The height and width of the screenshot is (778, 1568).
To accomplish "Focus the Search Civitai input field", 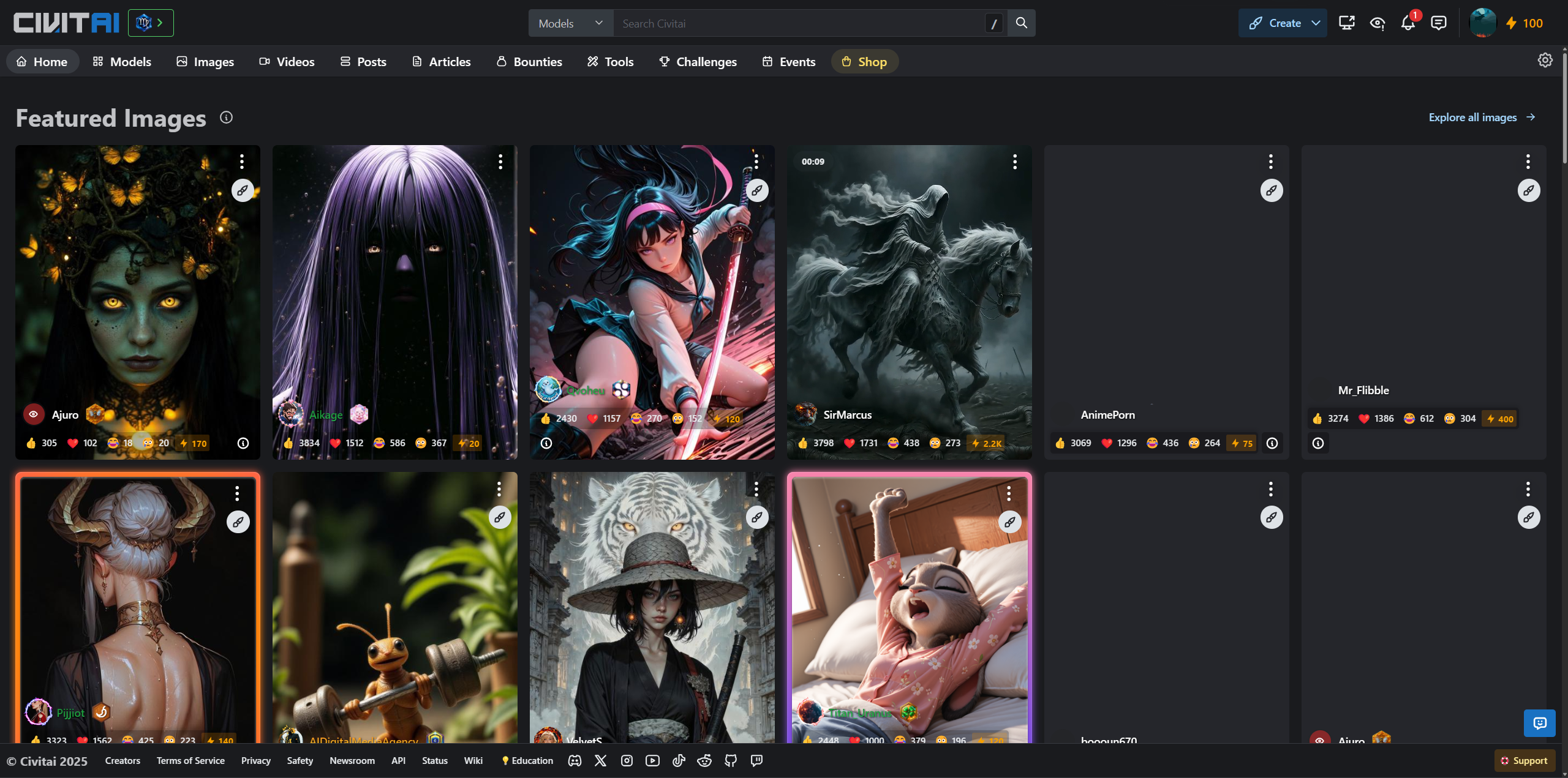I will 796,23.
